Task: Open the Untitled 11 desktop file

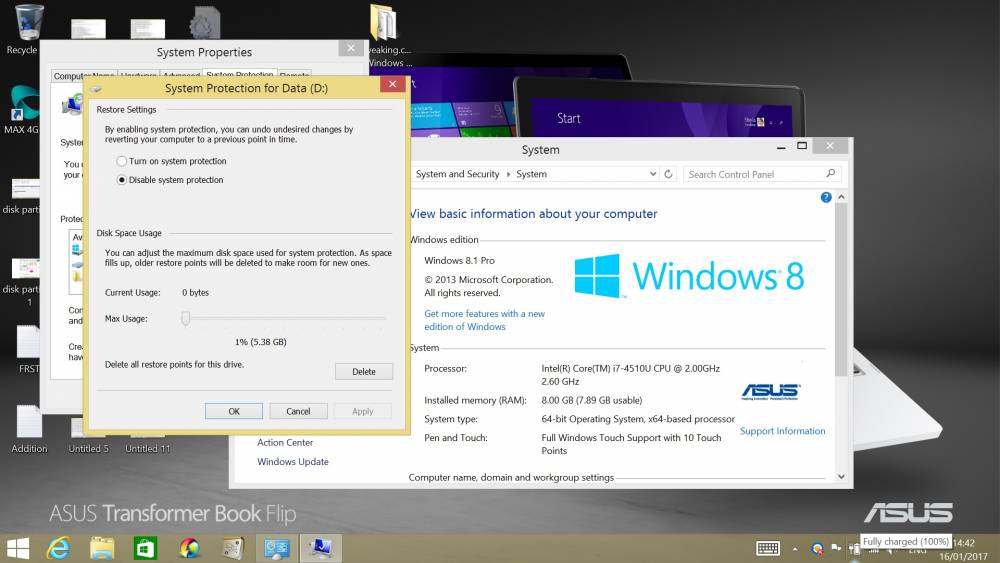Action: pos(147,448)
